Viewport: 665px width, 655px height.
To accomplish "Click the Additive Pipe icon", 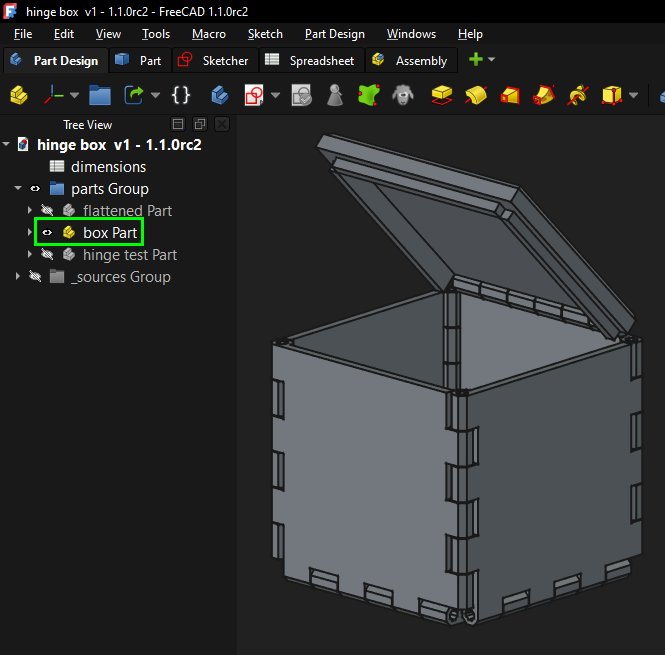I will [544, 95].
